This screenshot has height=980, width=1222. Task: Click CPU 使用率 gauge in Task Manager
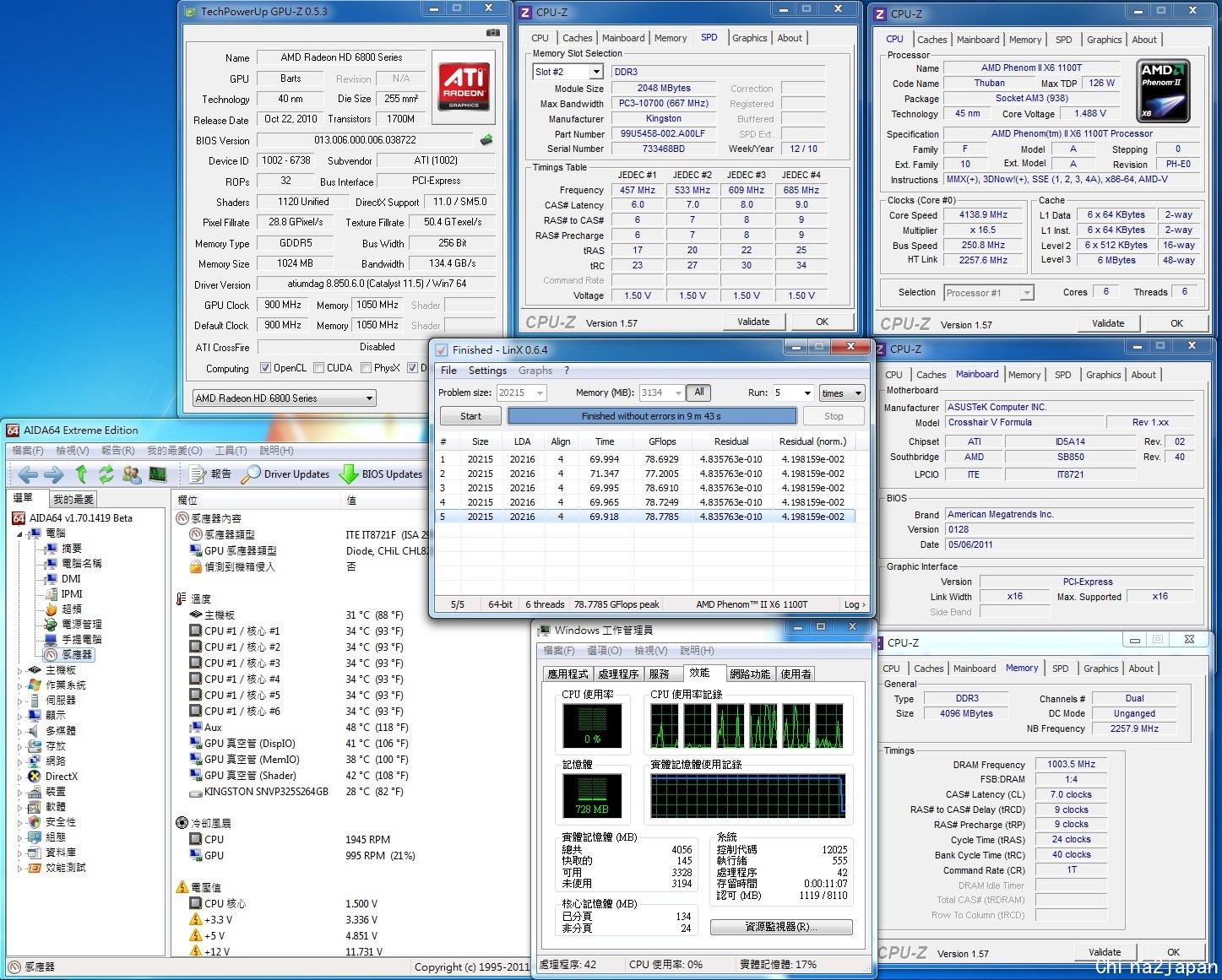point(592,727)
